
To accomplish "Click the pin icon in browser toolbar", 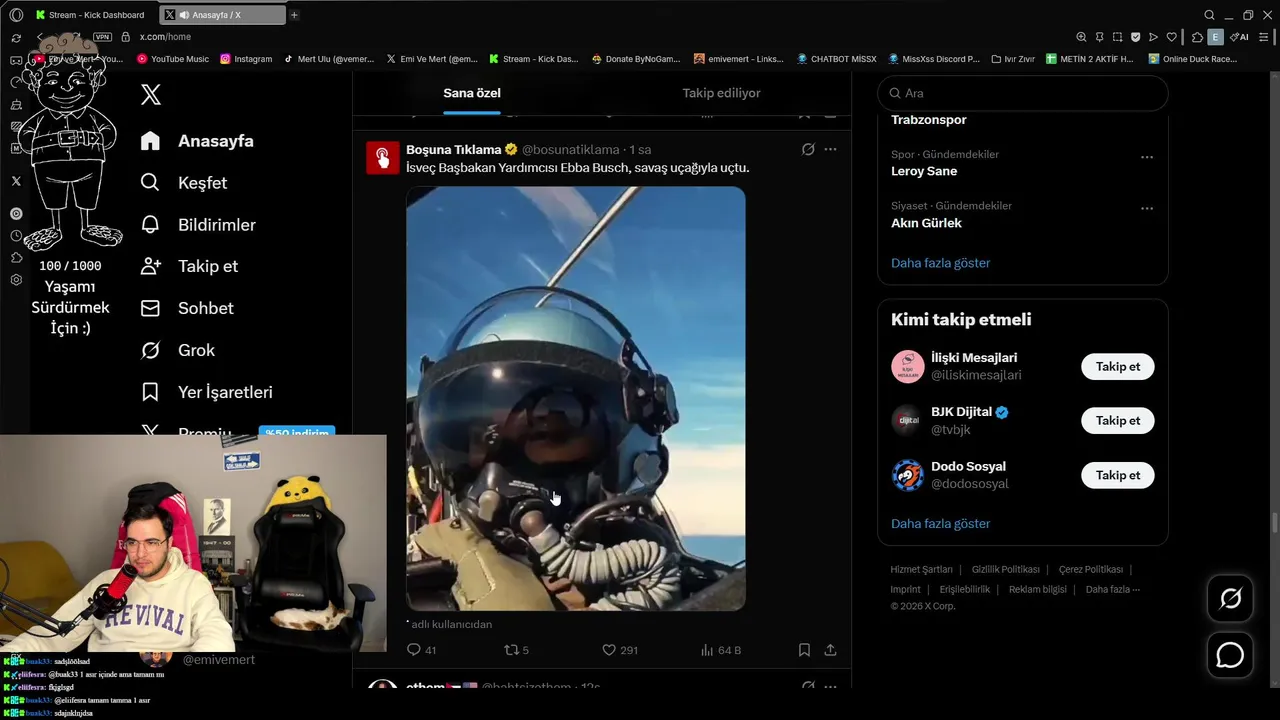I will [1099, 37].
